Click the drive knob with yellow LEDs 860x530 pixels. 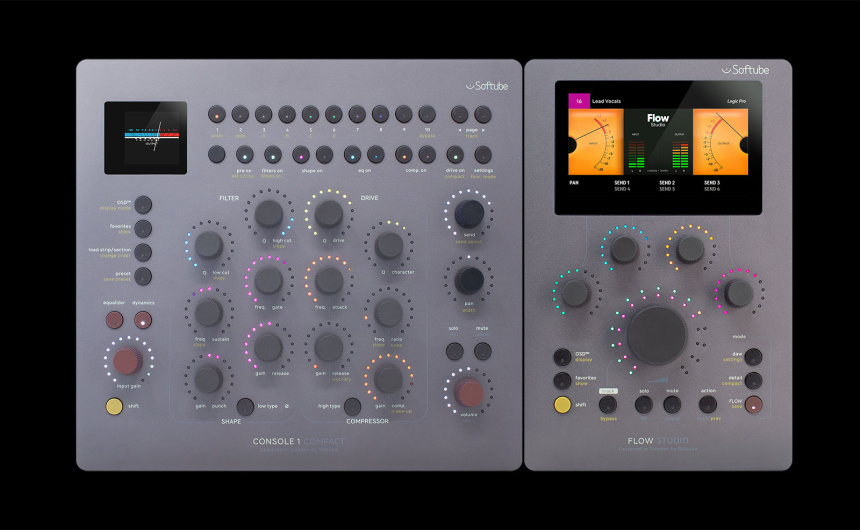click(329, 213)
